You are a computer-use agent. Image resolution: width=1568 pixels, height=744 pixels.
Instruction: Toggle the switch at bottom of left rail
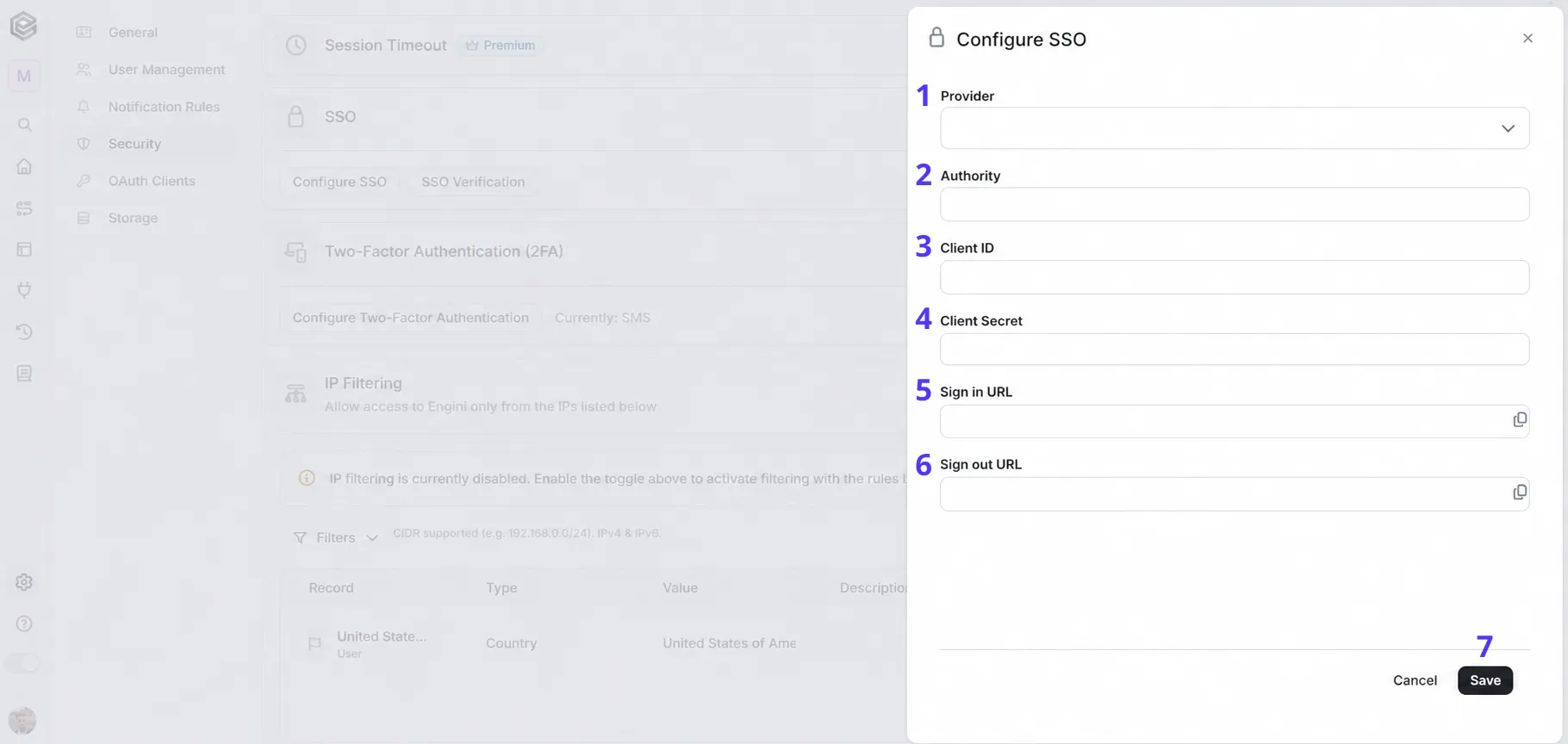[23, 663]
